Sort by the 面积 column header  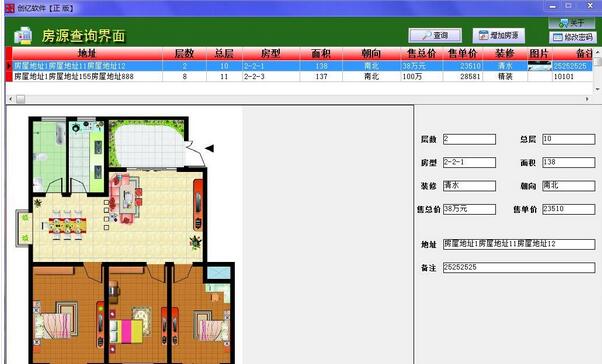321,53
